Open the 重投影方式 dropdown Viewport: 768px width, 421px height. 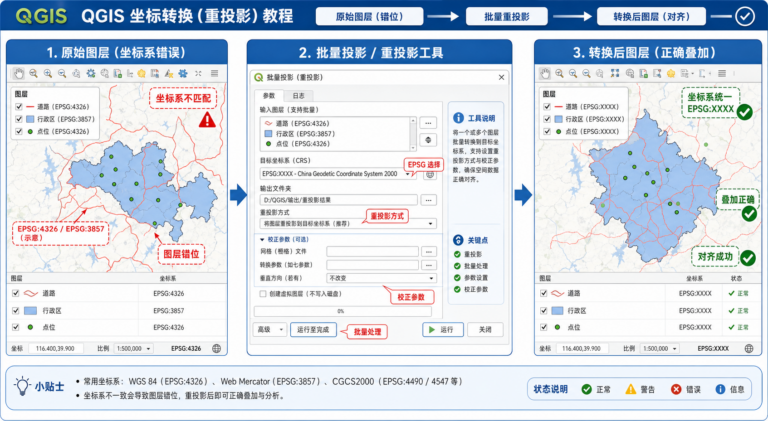click(x=348, y=223)
